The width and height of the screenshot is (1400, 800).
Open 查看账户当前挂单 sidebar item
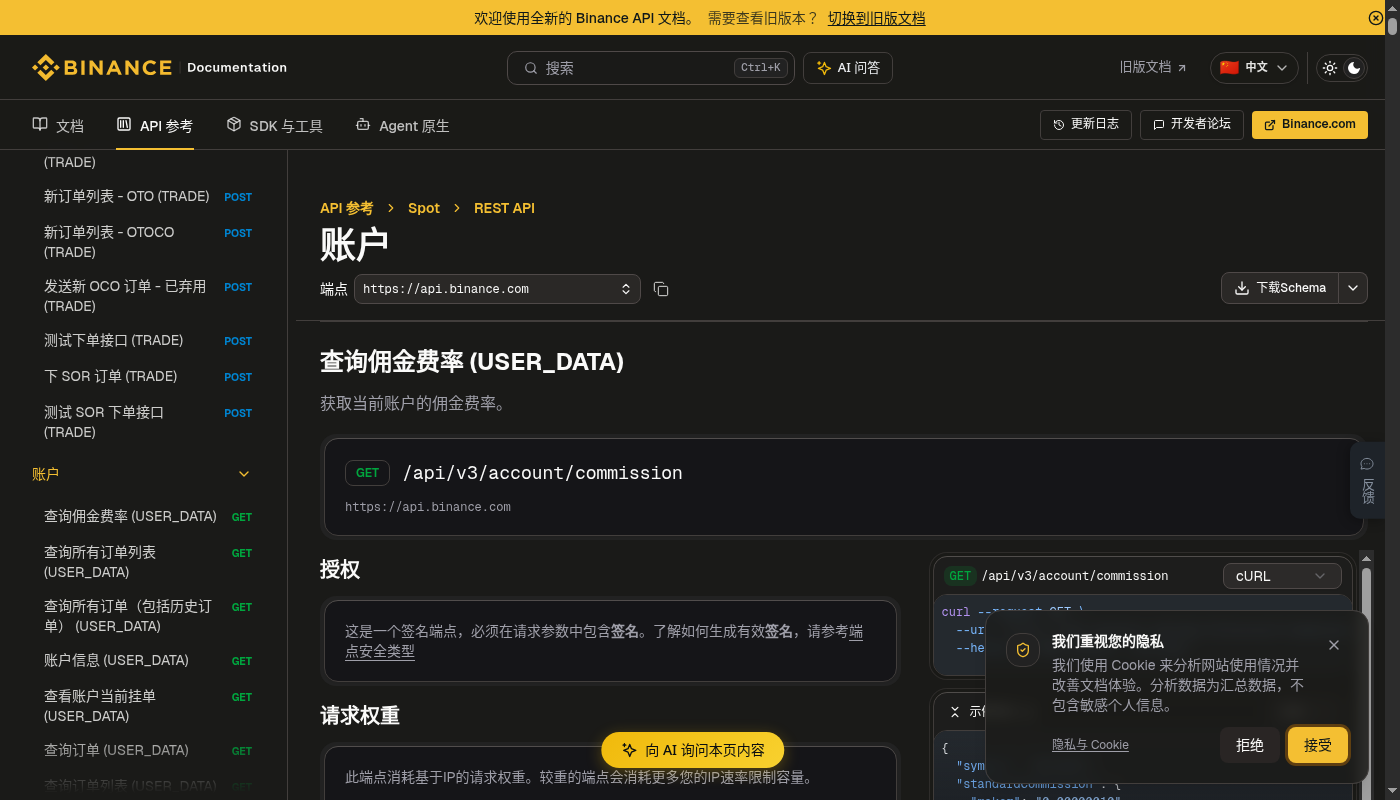(148, 706)
